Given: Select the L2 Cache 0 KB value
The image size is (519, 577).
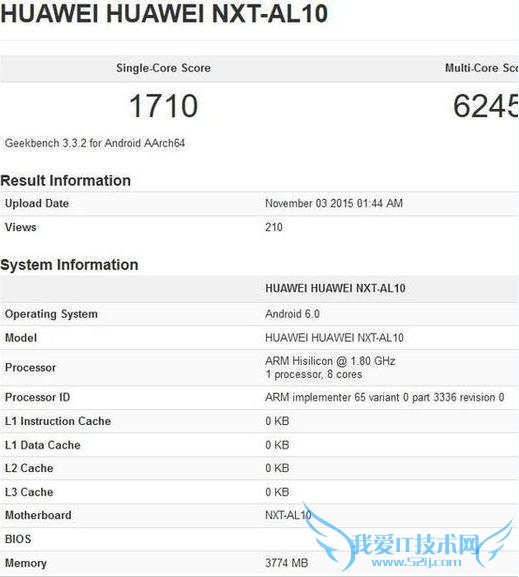Looking at the screenshot, I should [x=277, y=468].
